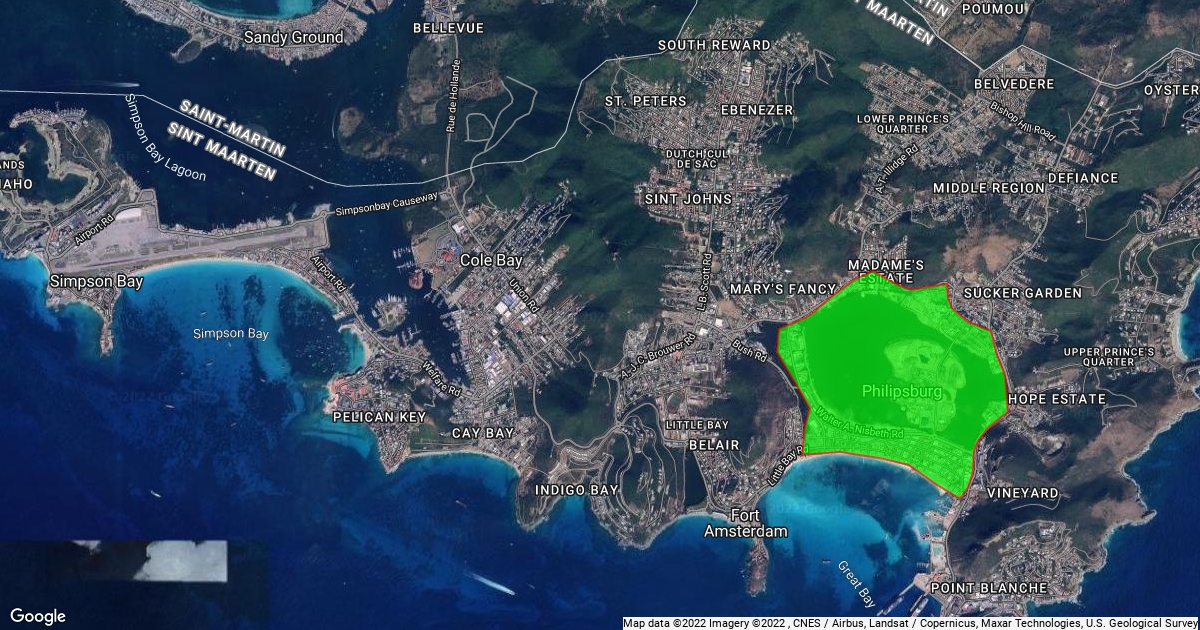Click the Indigo Bay label
1200x630 pixels.
coord(576,490)
